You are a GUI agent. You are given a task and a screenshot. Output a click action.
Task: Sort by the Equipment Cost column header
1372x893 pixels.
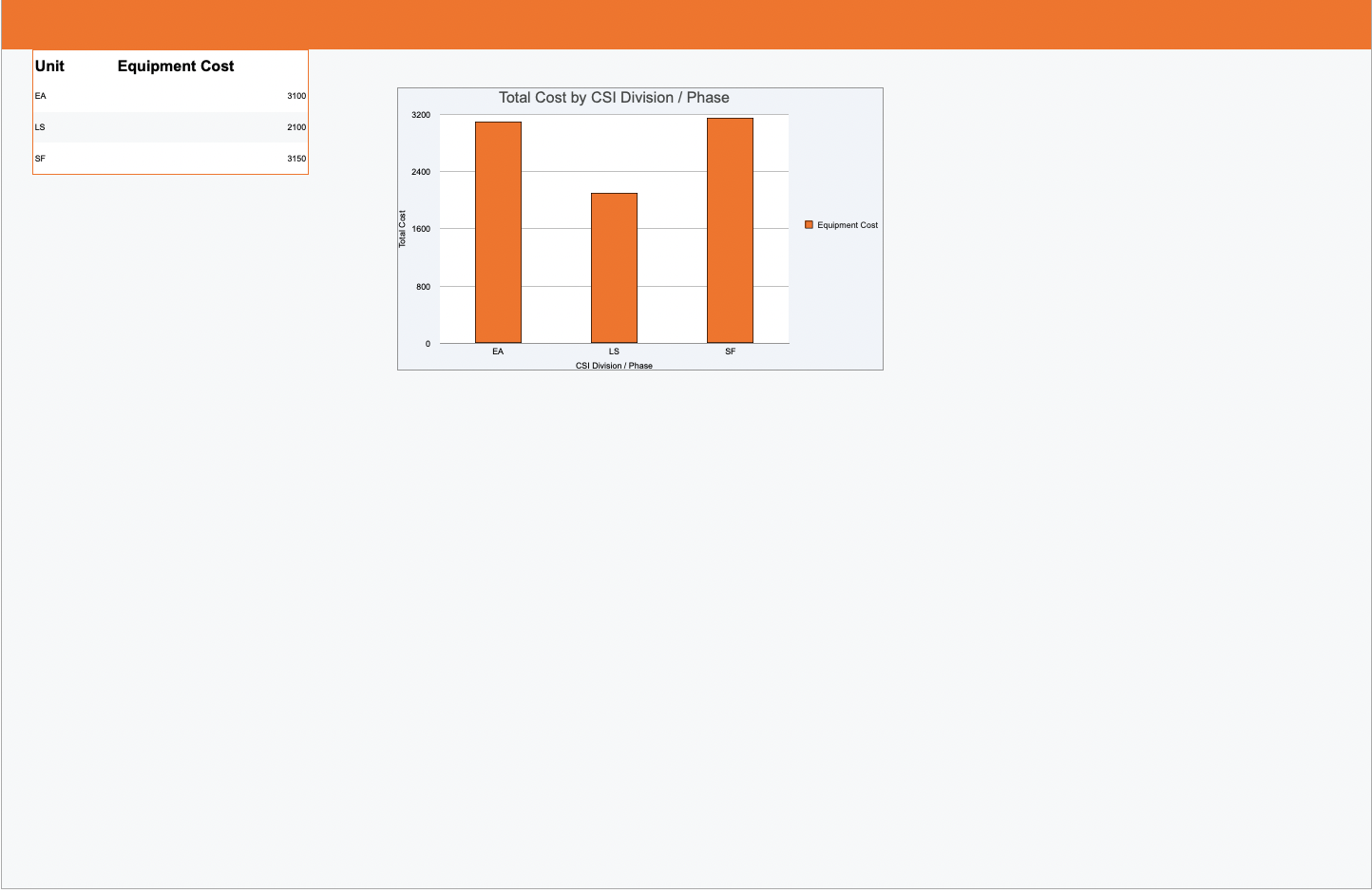click(175, 66)
